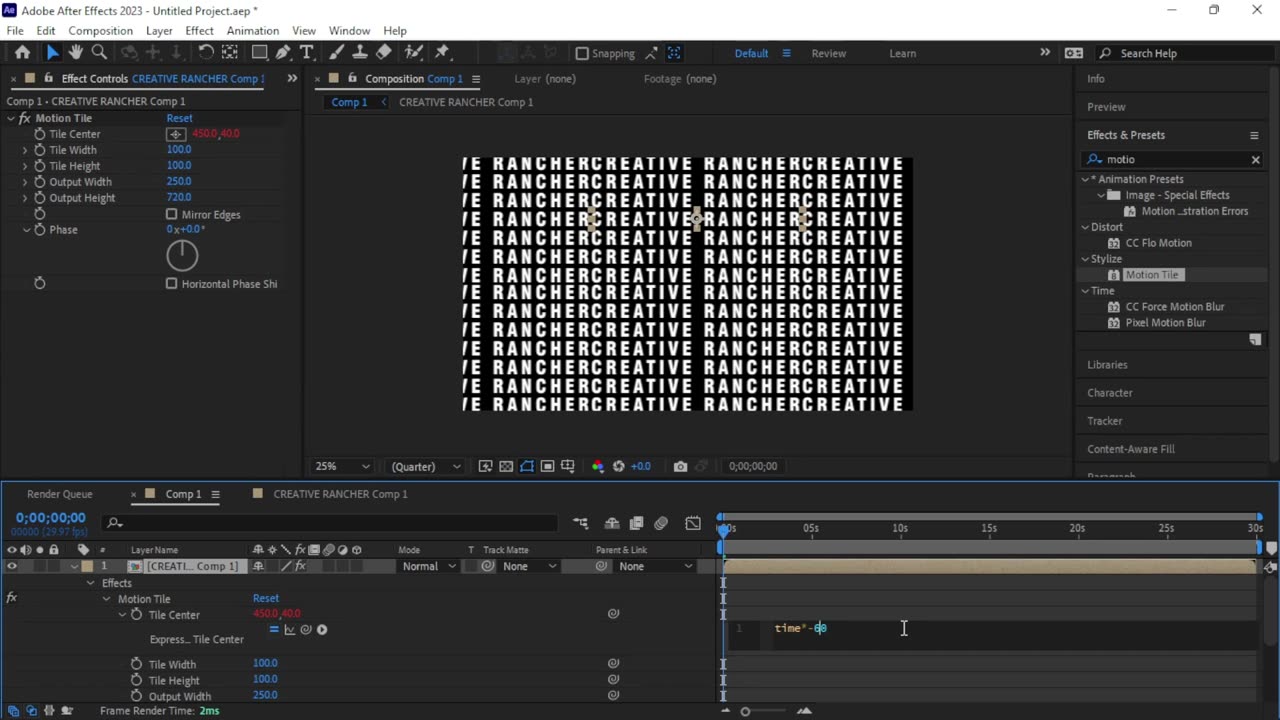Switch to the Review workspace
The image size is (1280, 720).
coord(828,54)
